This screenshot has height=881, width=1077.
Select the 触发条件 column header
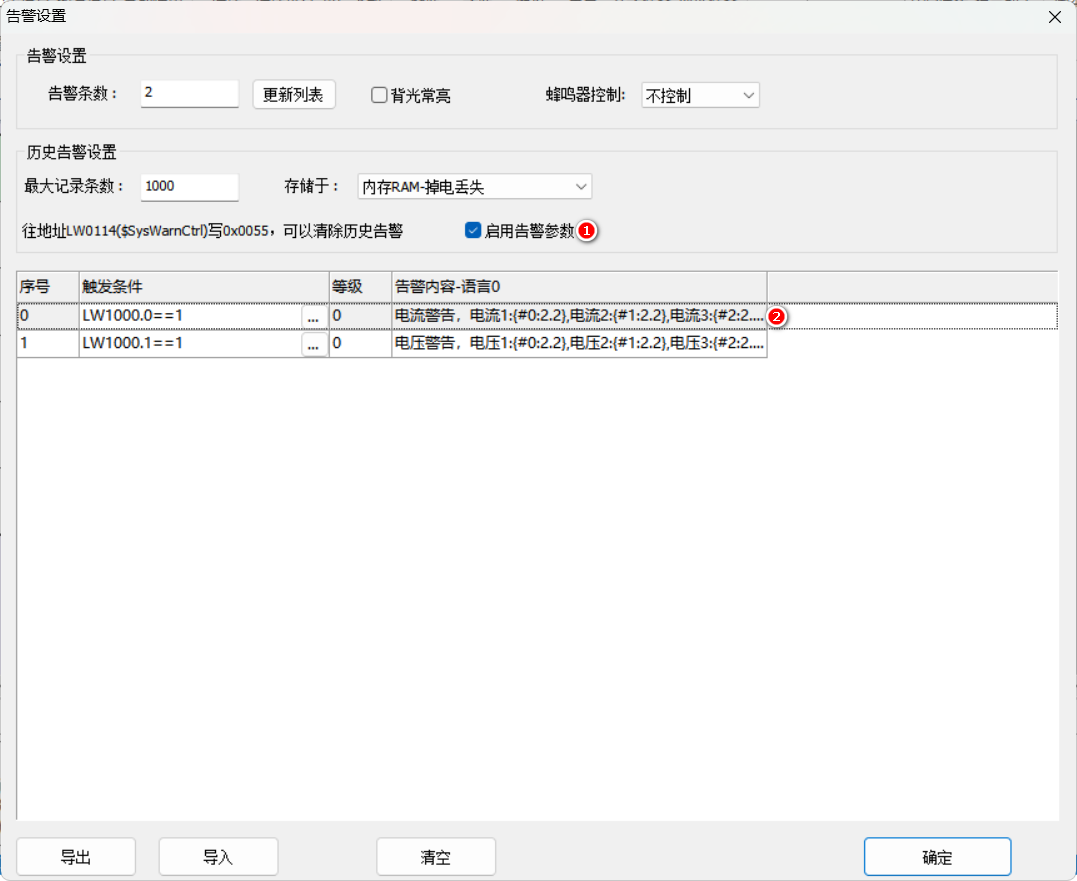(204, 286)
